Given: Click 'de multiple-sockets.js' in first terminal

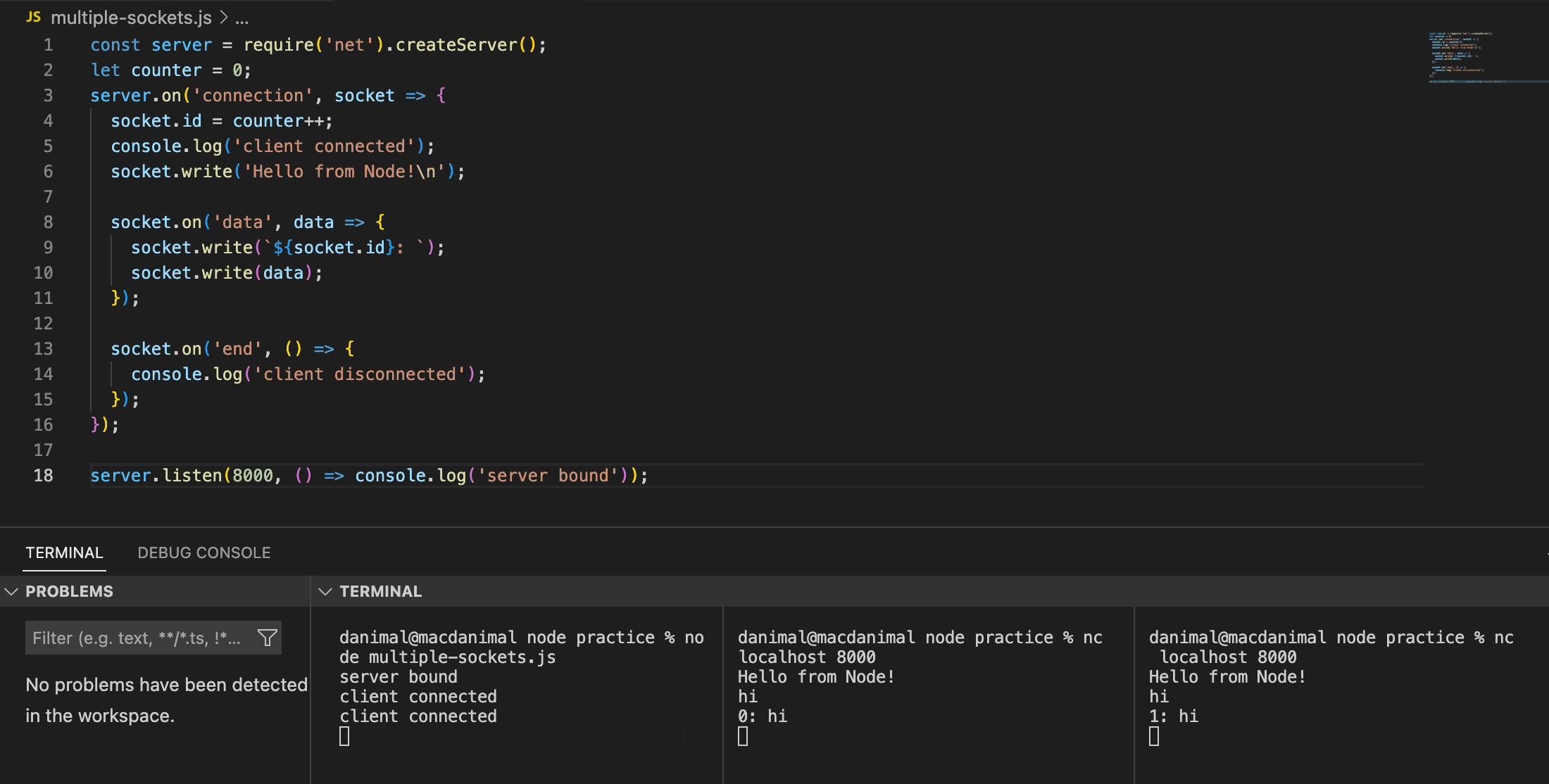Looking at the screenshot, I should point(448,657).
